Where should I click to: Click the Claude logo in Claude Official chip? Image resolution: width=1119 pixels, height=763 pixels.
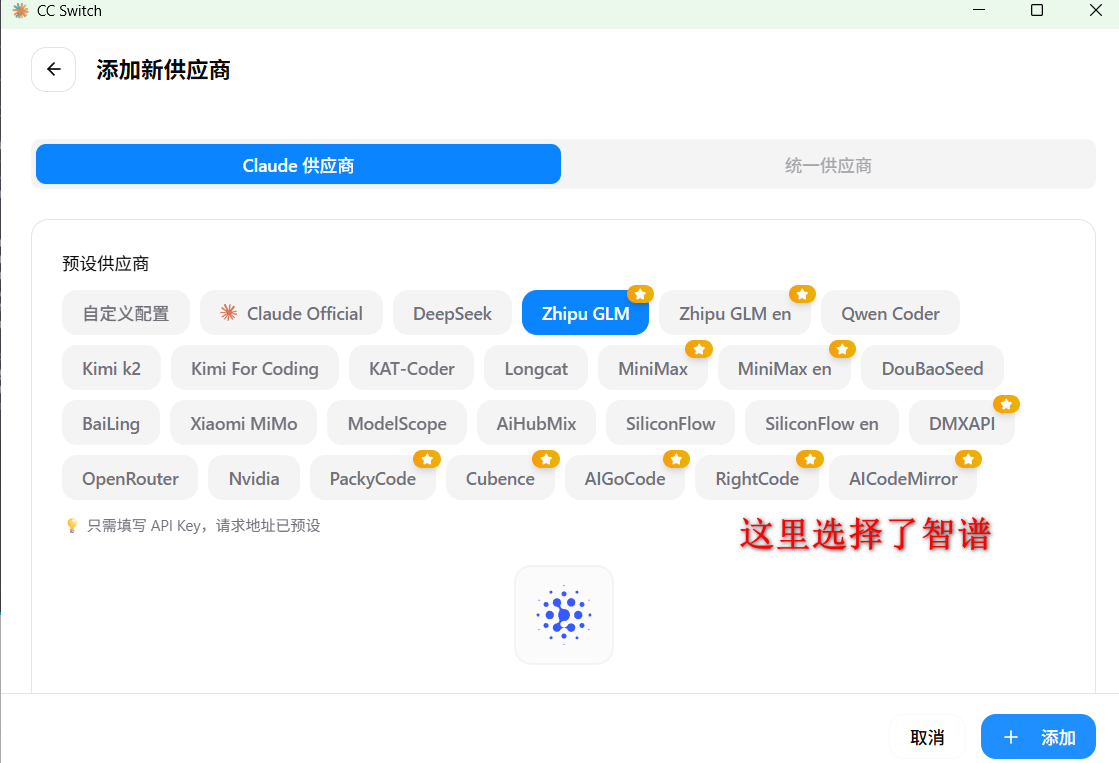point(228,313)
